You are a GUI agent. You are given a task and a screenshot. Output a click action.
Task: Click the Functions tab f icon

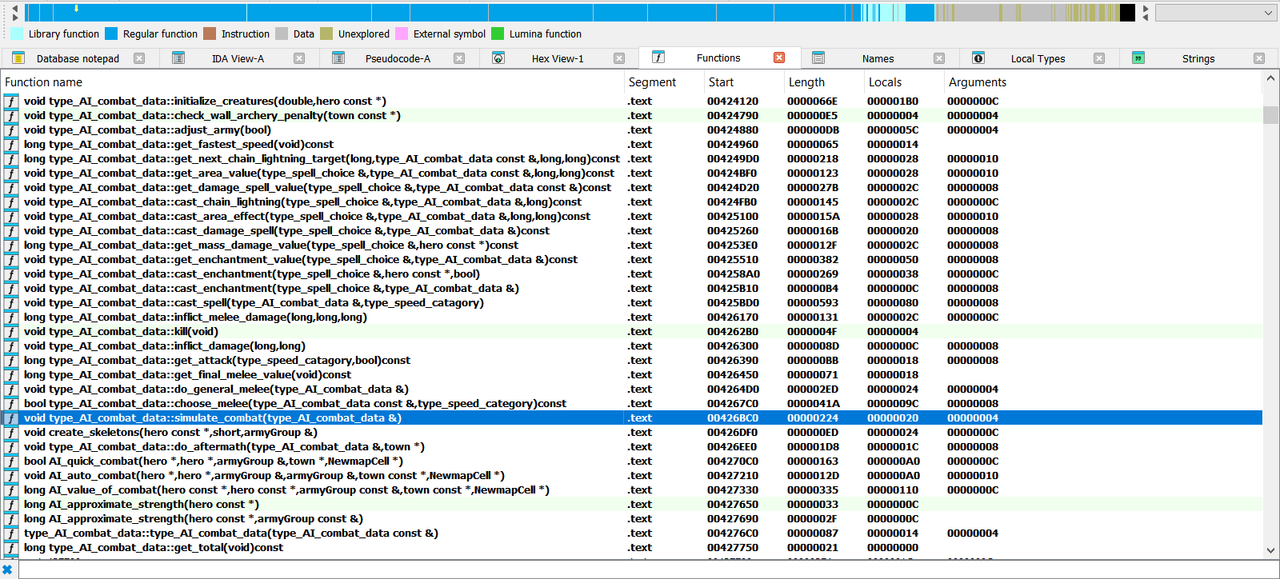pyautogui.click(x=659, y=58)
